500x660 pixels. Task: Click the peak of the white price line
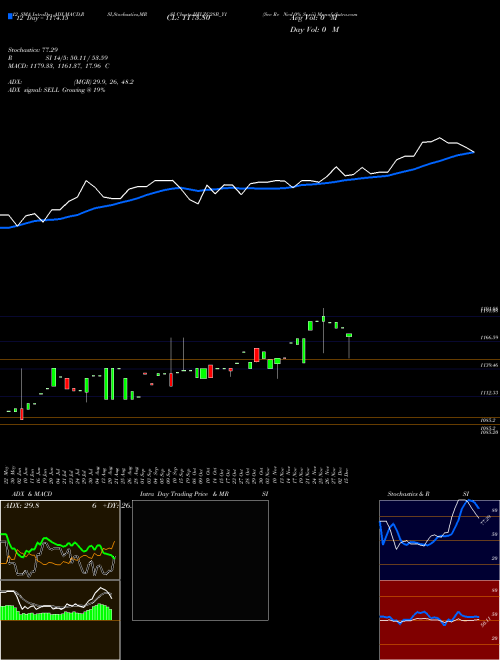coord(440,138)
